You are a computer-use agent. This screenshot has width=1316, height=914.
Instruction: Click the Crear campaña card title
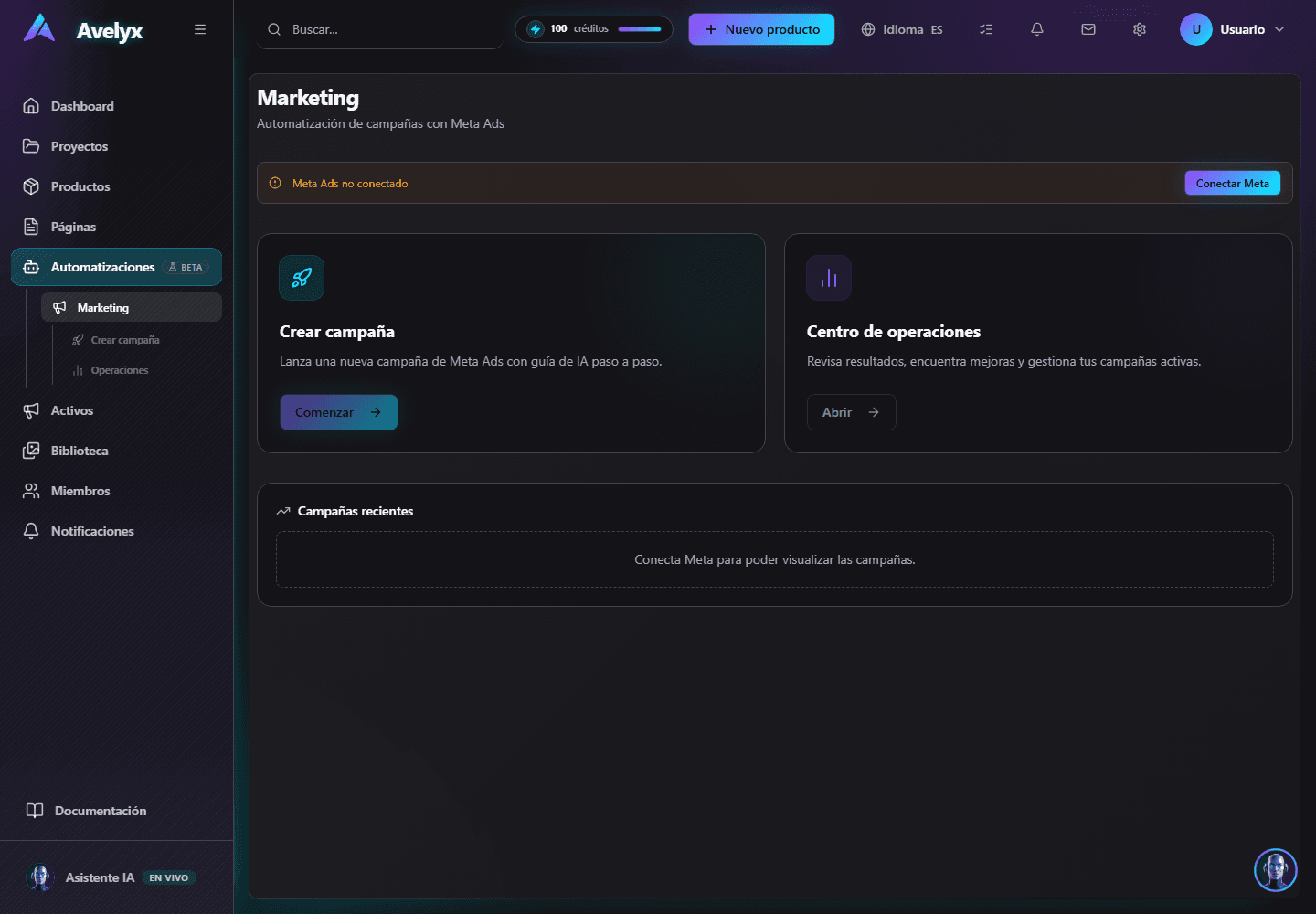point(337,332)
